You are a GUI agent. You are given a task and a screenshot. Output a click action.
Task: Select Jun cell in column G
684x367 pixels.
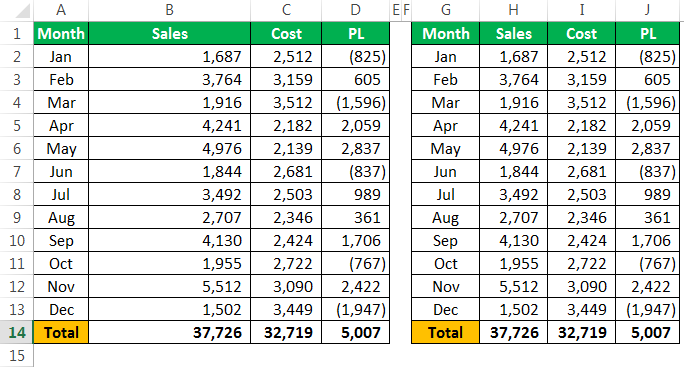pyautogui.click(x=445, y=171)
